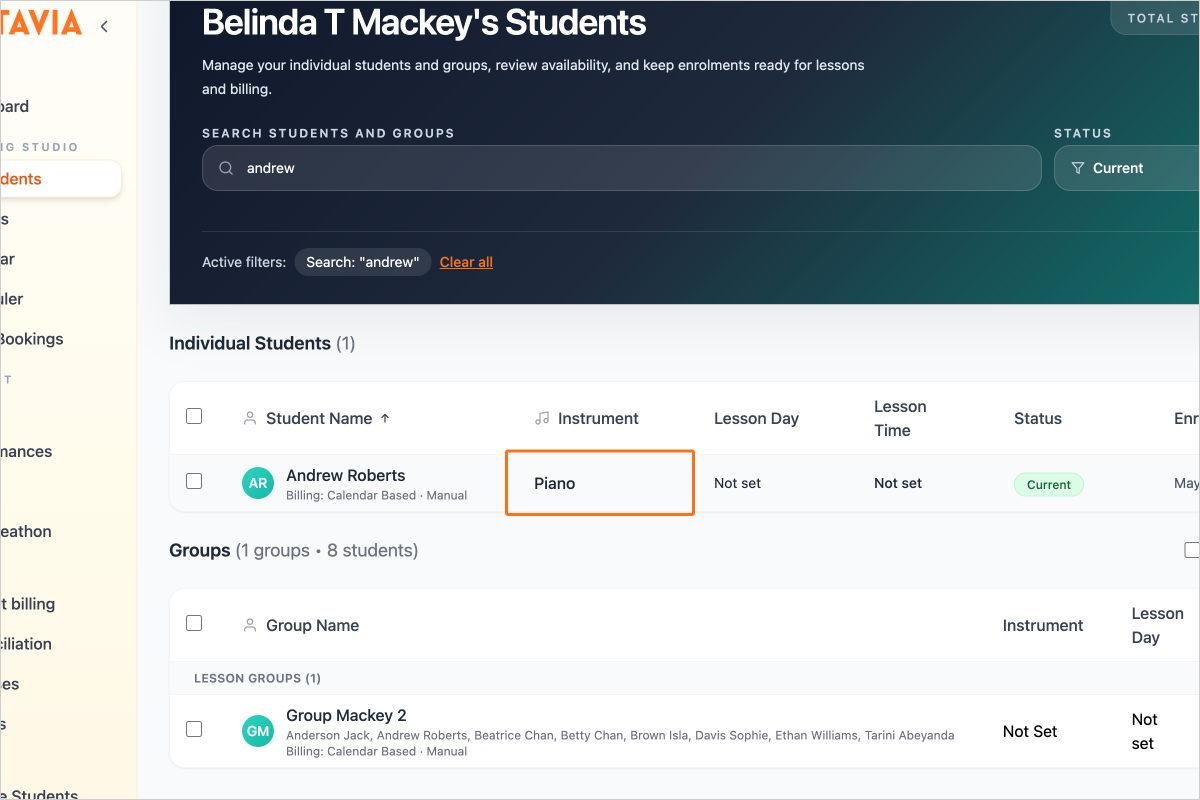Open the Andrew Roberts student name
This screenshot has height=800, width=1200.
point(346,475)
